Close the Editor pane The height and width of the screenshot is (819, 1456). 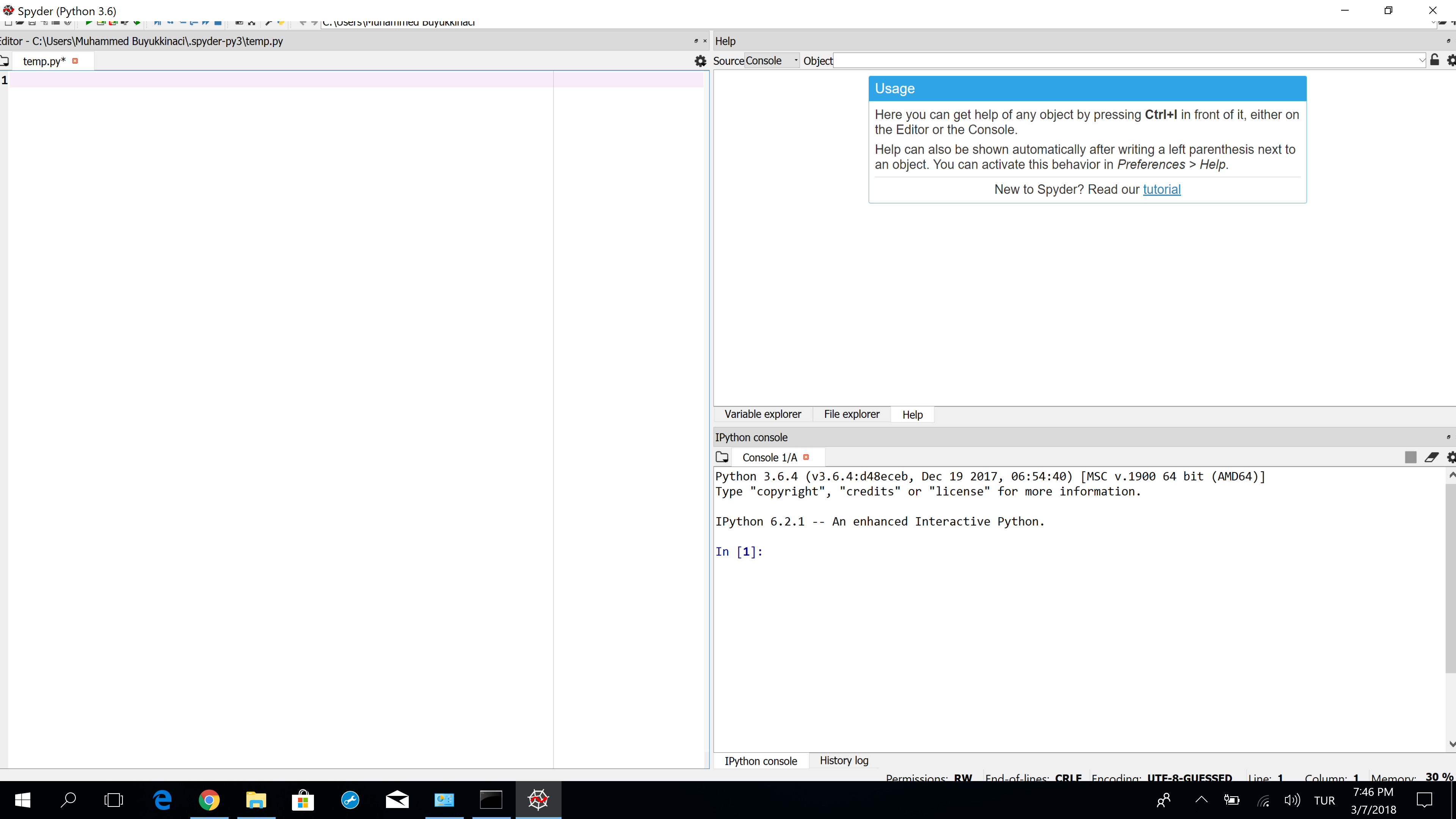pos(705,41)
